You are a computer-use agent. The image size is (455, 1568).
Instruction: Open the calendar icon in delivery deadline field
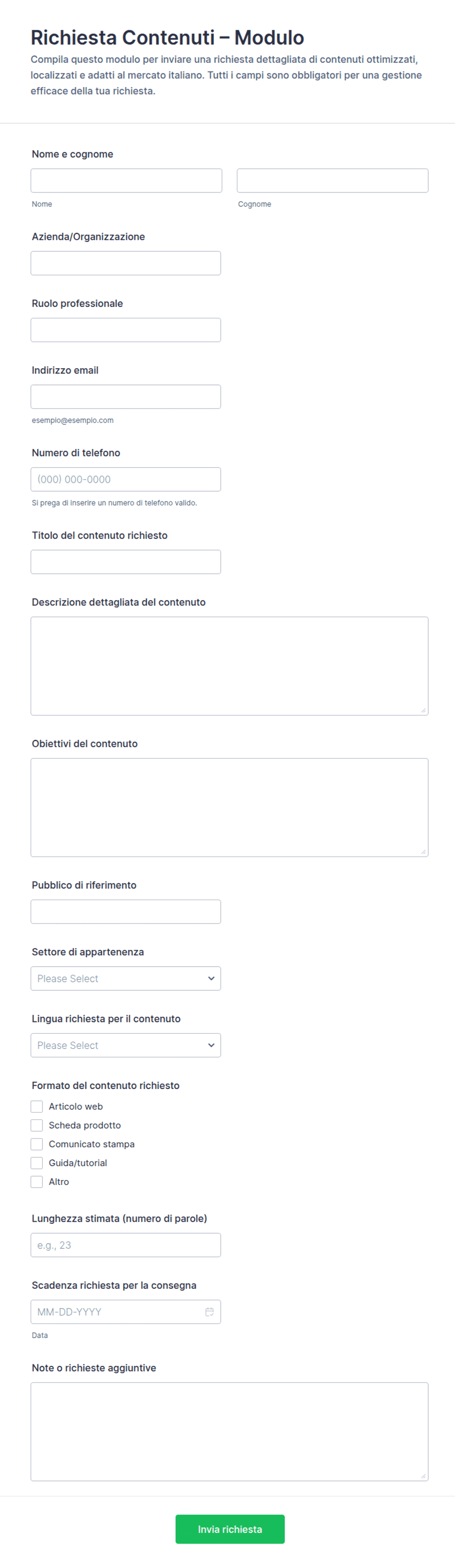[209, 1312]
